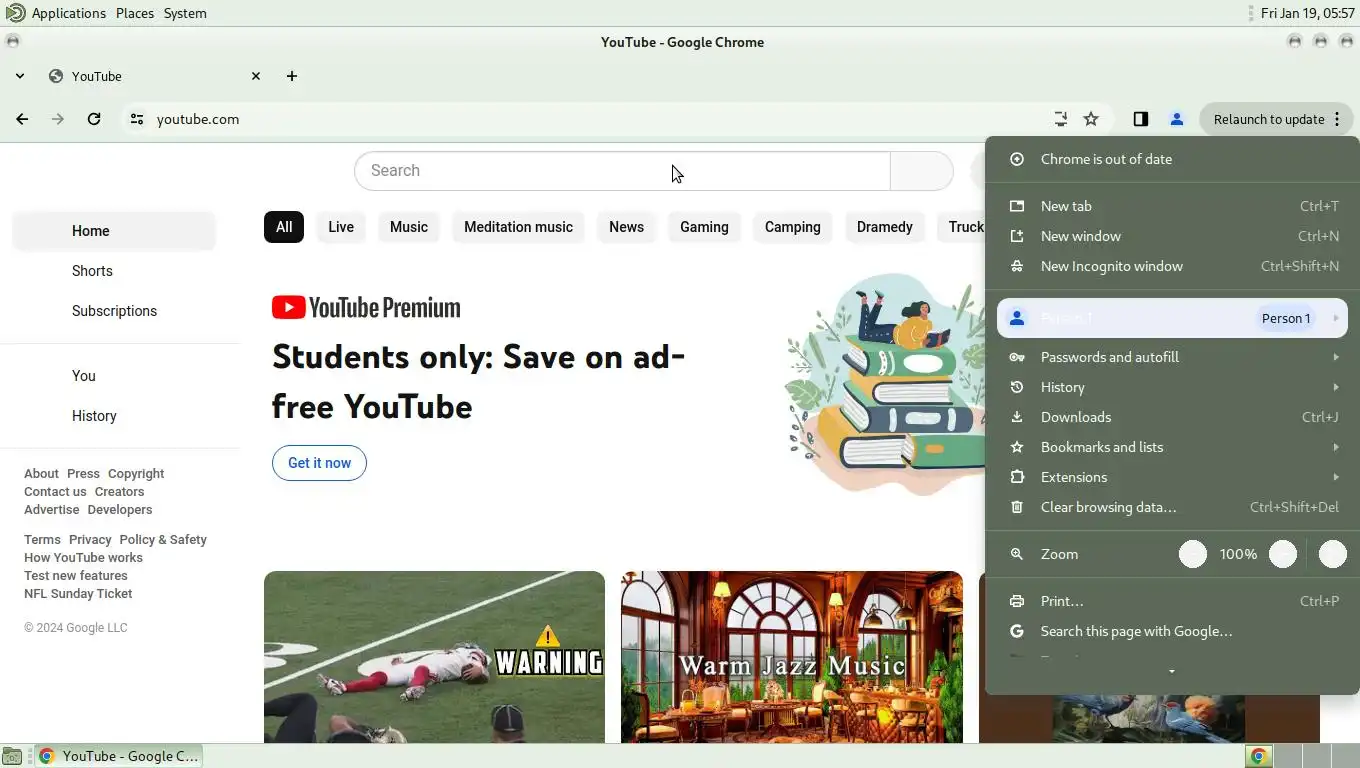1360x768 pixels.
Task: Select the Live filter chip
Action: [x=341, y=227]
